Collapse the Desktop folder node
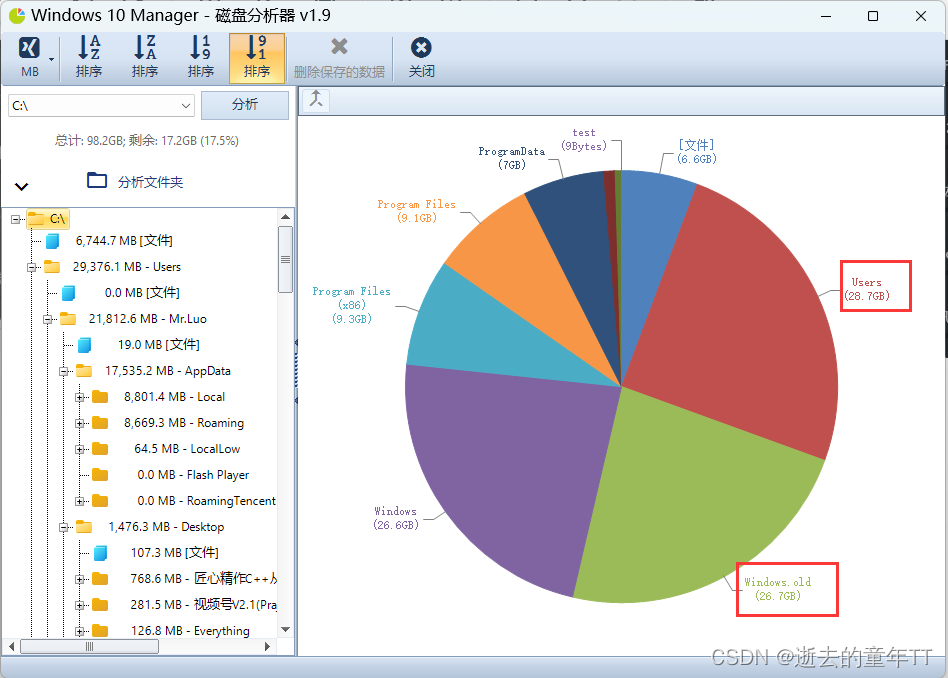 pos(63,527)
